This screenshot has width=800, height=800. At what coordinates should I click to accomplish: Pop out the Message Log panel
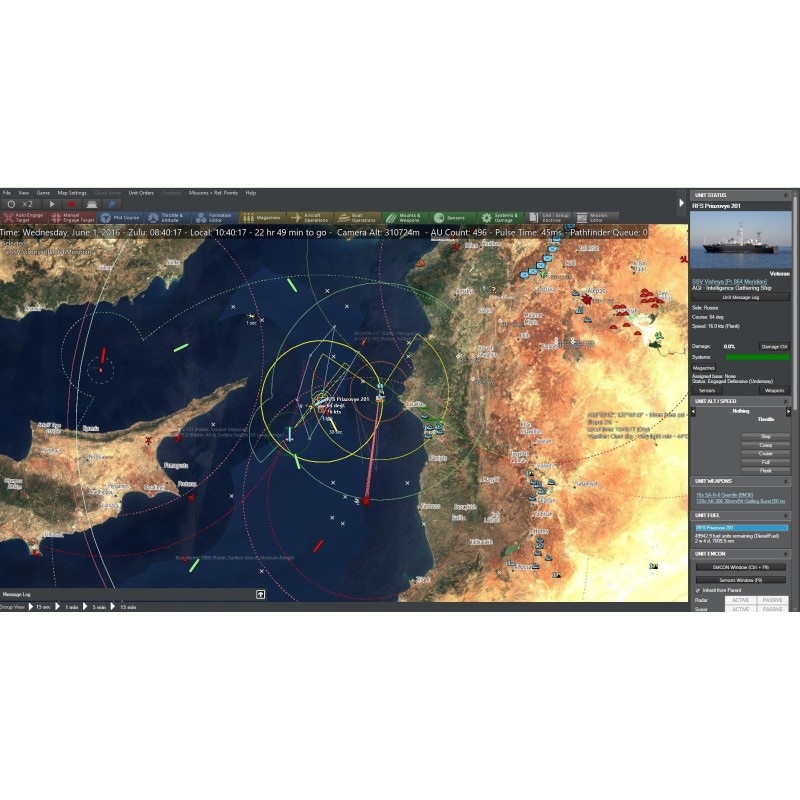(260, 594)
